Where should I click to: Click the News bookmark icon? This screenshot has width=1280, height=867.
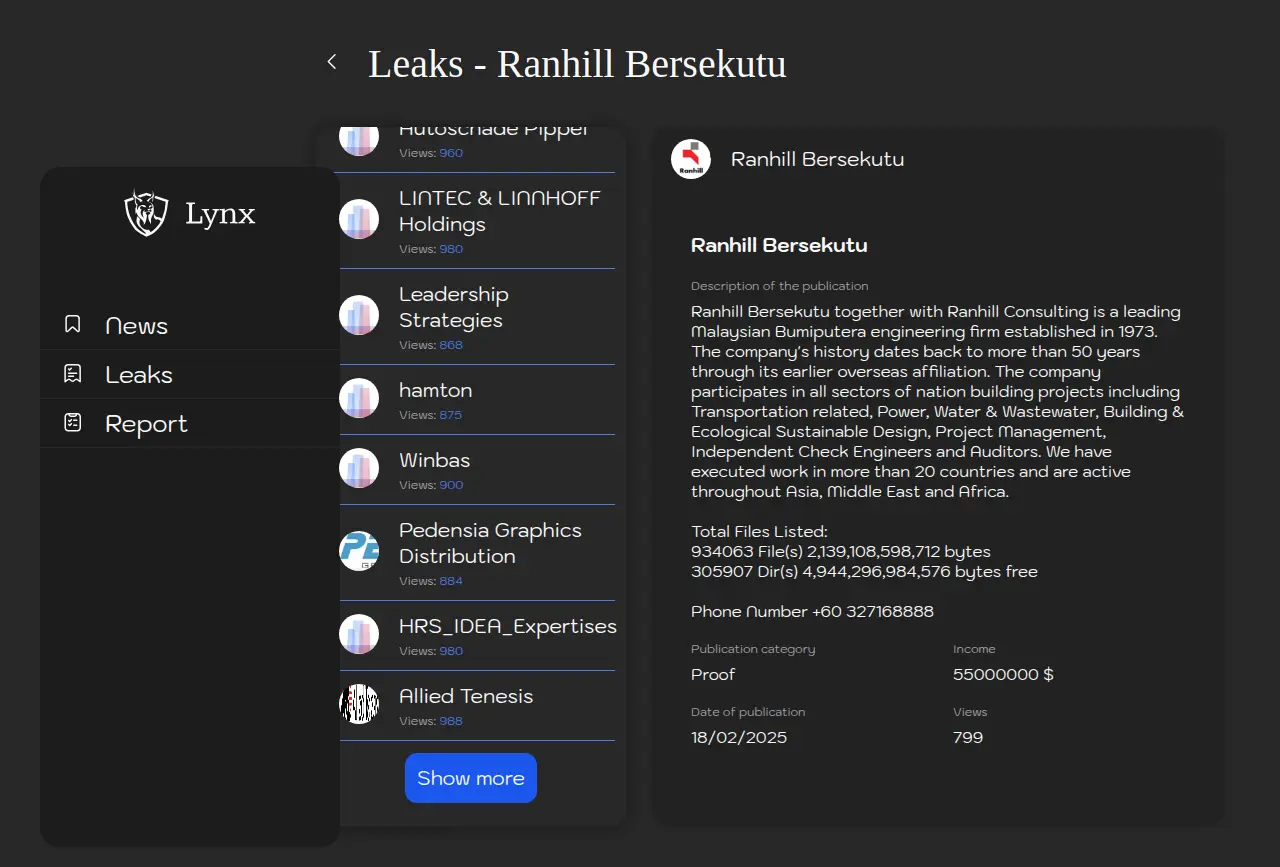point(72,324)
